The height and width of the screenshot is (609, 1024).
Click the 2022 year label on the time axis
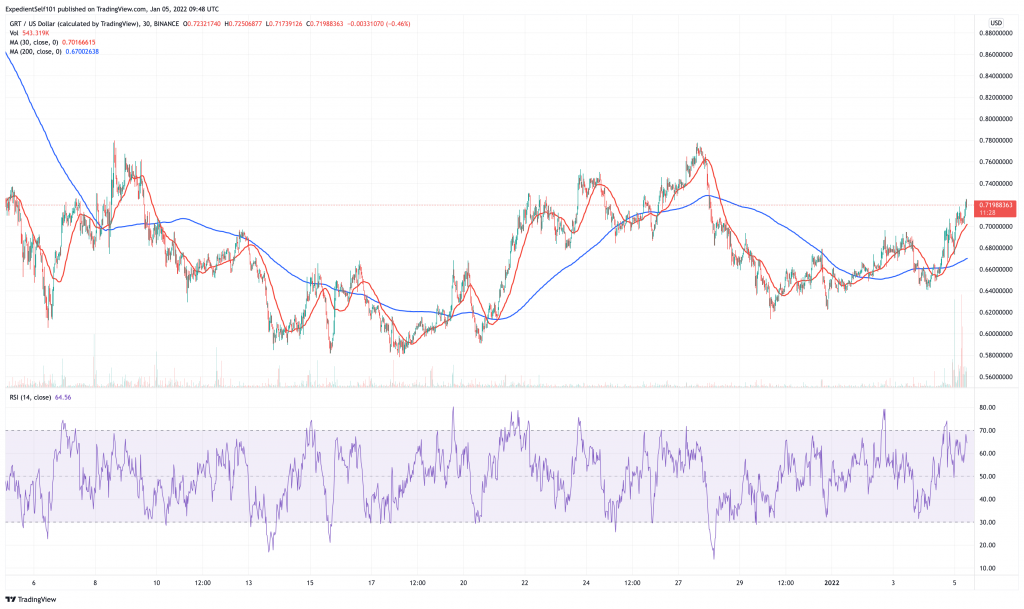832,582
